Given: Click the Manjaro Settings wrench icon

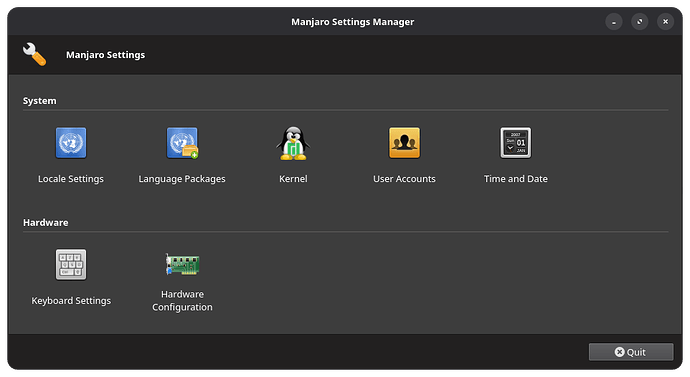Looking at the screenshot, I should tap(34, 54).
